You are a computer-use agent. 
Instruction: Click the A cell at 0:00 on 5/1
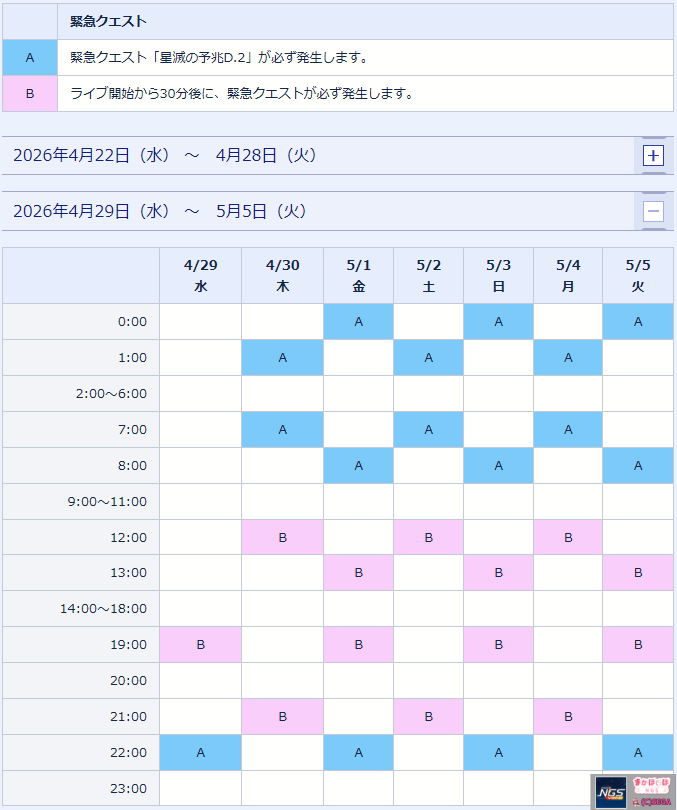click(358, 322)
